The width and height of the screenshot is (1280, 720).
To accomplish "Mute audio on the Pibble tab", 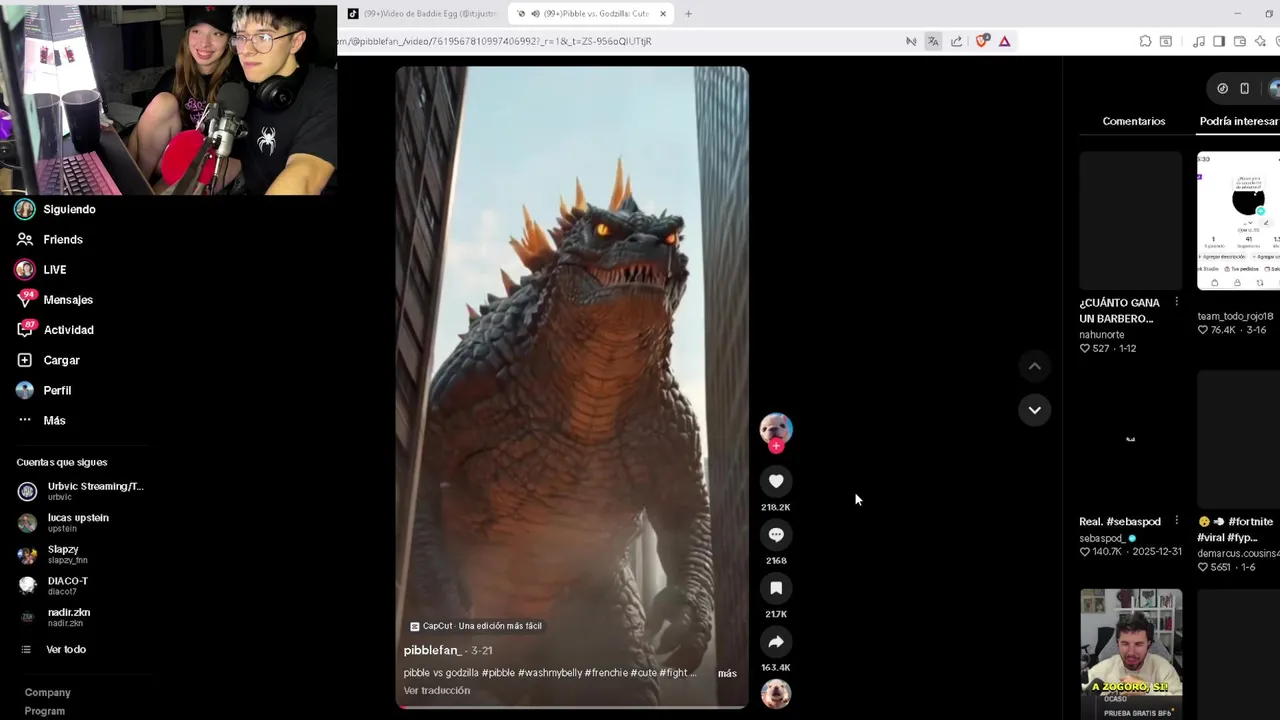I will (x=535, y=14).
